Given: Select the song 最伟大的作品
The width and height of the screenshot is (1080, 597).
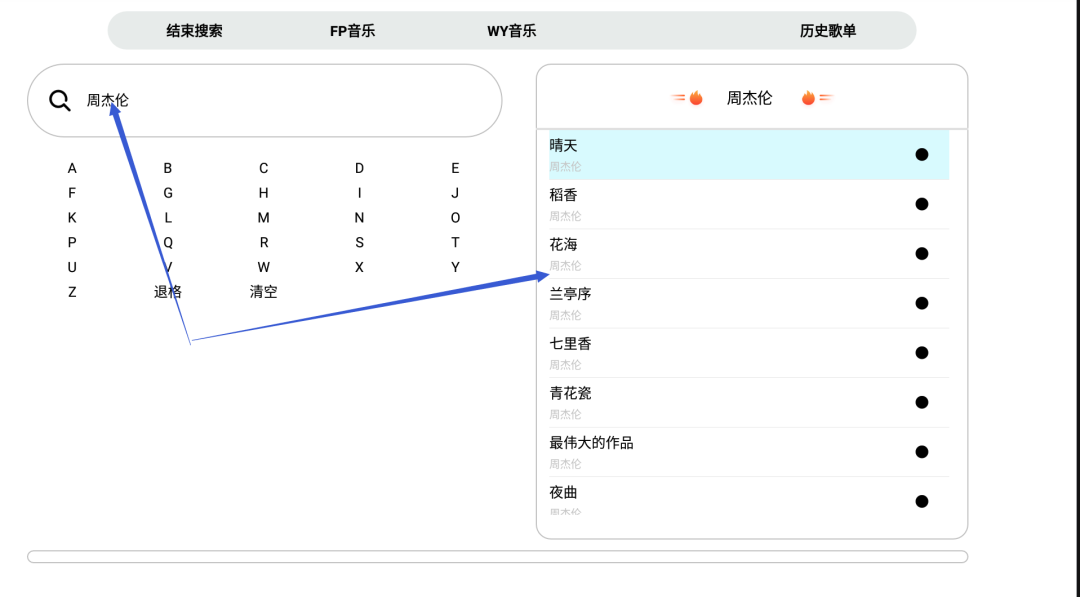Looking at the screenshot, I should (749, 452).
